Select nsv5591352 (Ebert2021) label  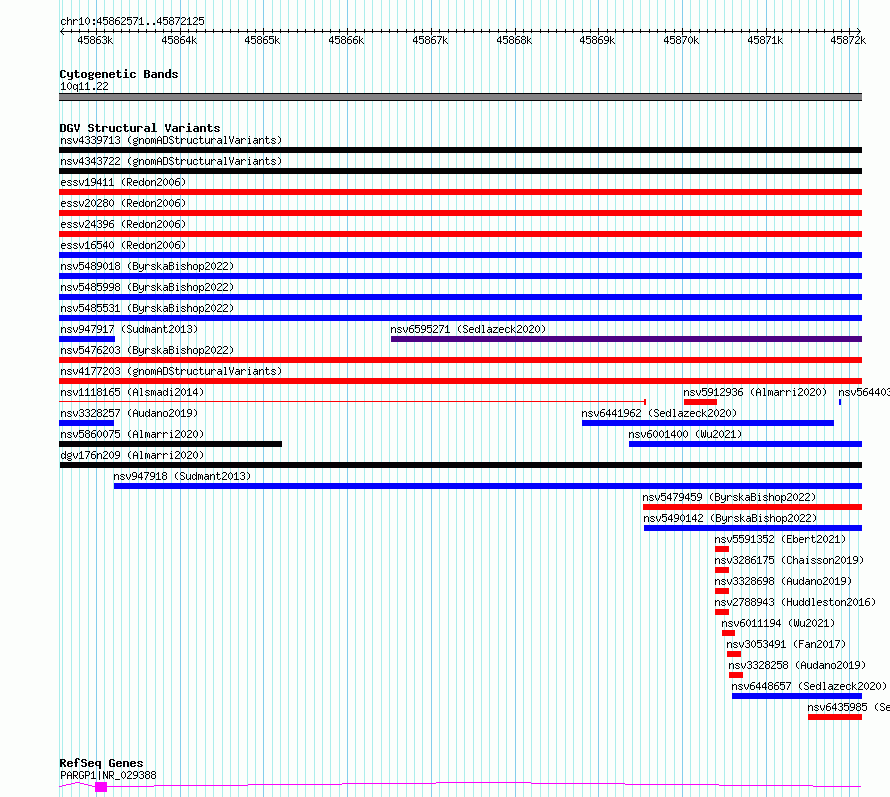(x=780, y=539)
